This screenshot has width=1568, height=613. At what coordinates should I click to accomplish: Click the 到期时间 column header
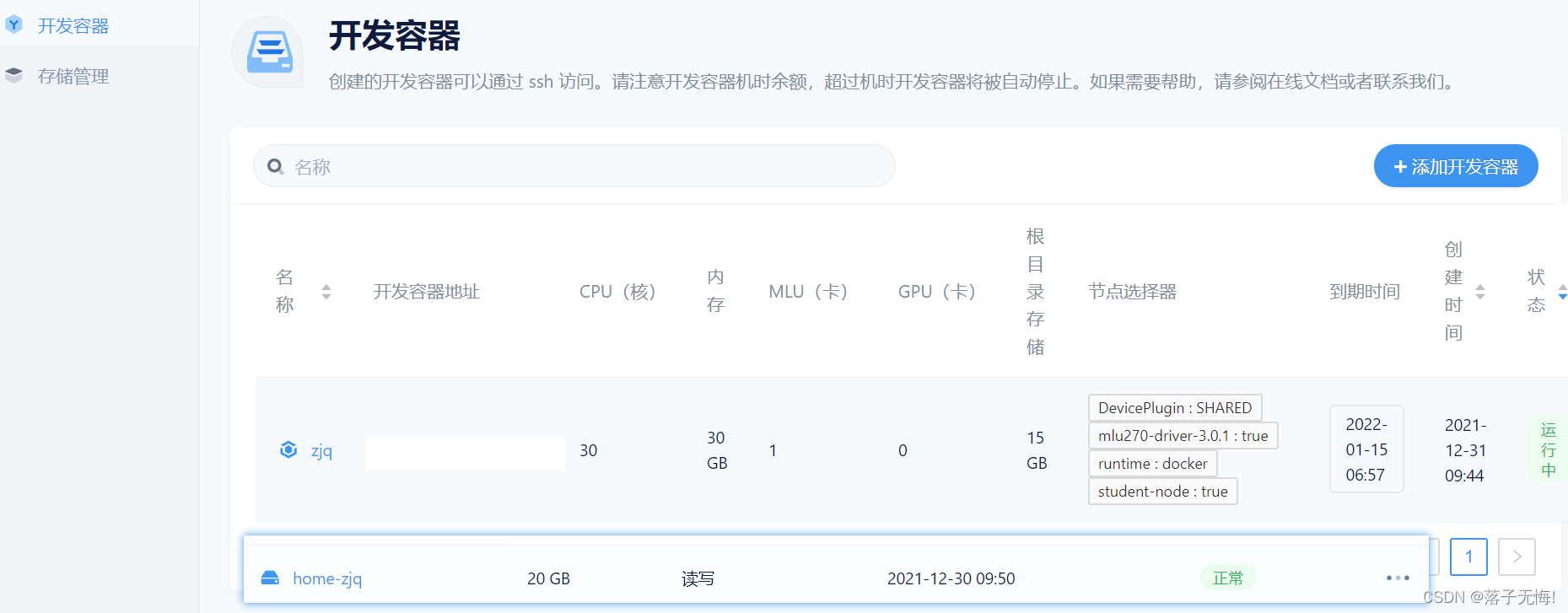(x=1365, y=292)
